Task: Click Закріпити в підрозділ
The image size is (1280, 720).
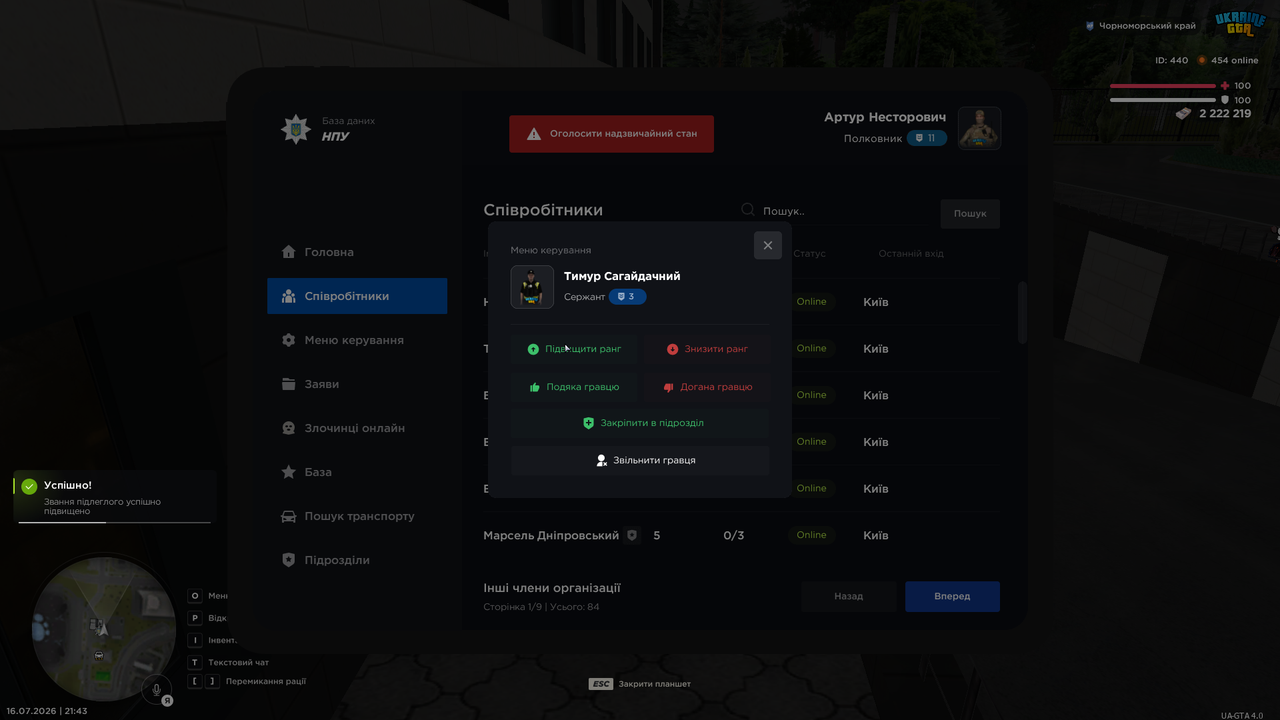Action: [640, 423]
